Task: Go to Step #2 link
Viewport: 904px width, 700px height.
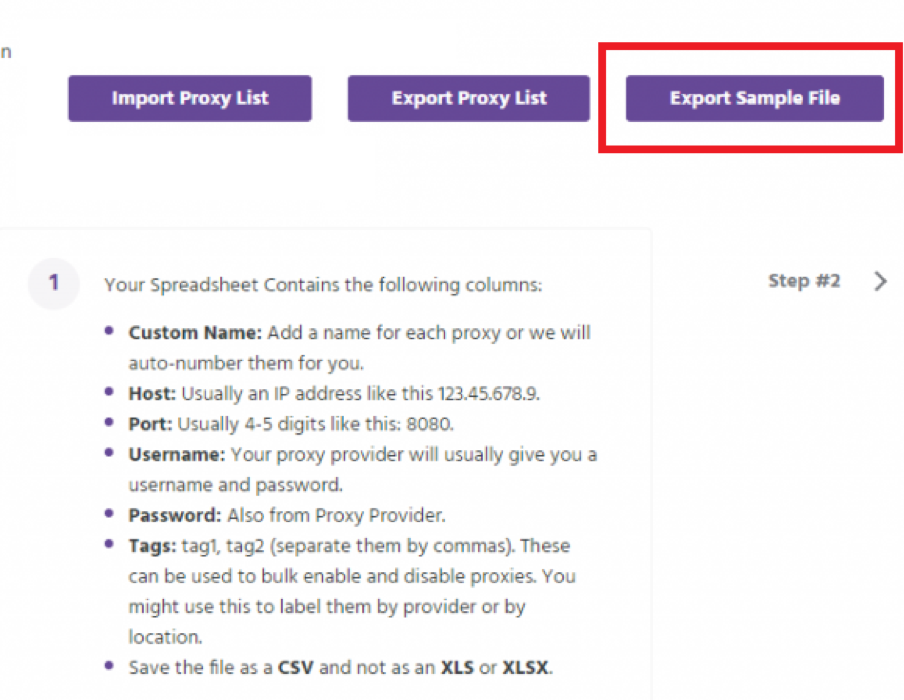Action: (804, 281)
